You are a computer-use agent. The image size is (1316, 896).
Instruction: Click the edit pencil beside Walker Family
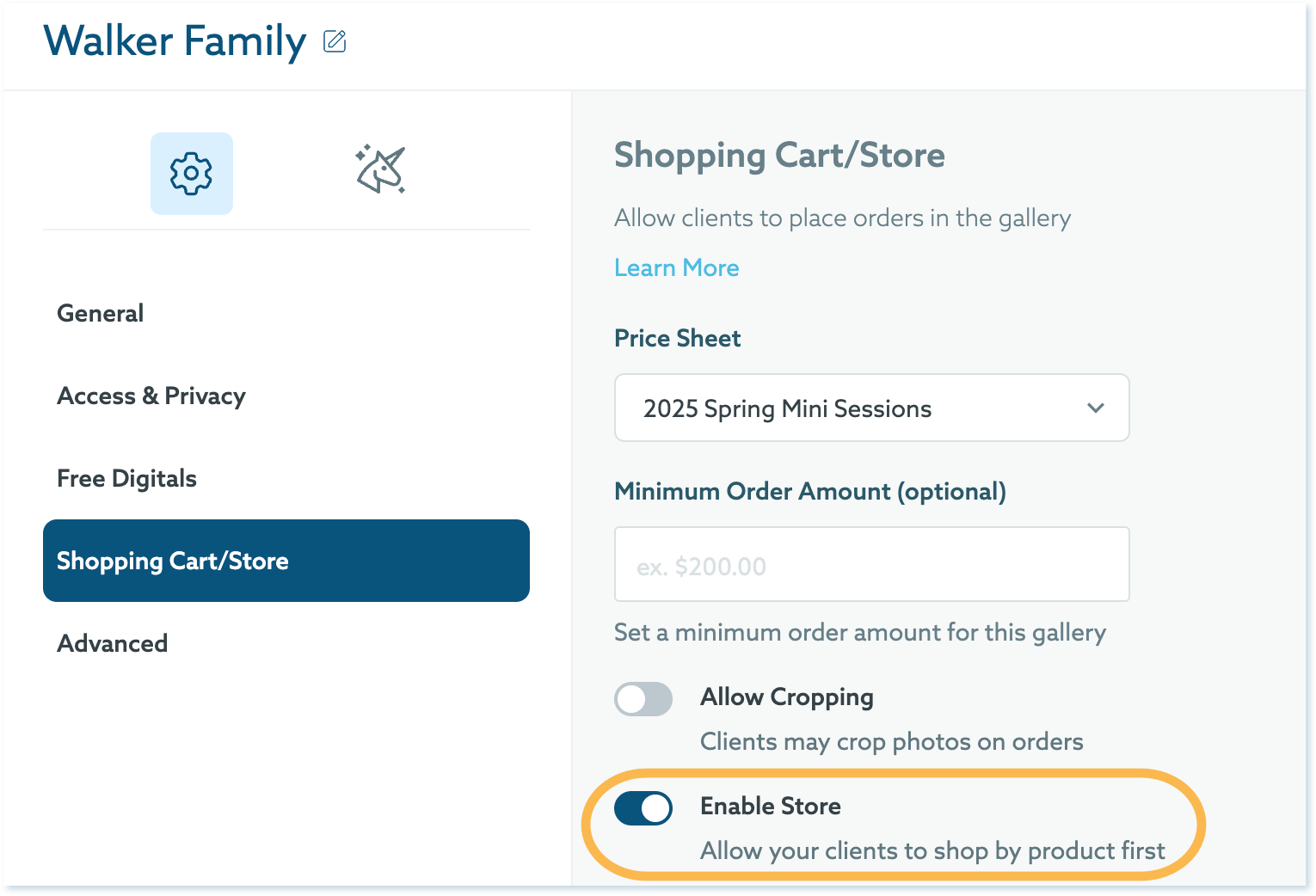click(335, 41)
